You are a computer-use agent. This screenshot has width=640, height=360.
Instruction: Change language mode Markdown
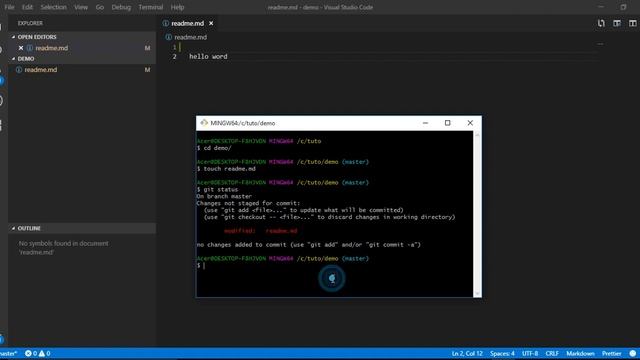coord(580,353)
